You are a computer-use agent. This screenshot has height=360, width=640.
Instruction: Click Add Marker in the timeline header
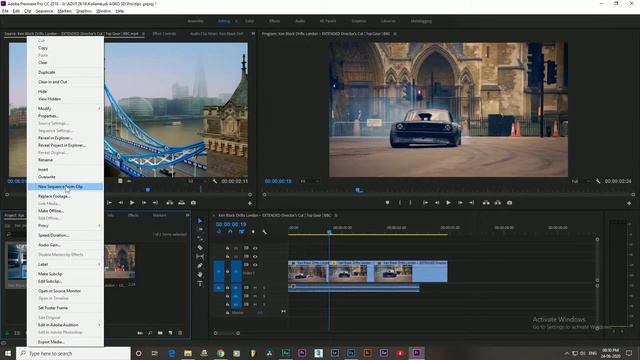(253, 232)
